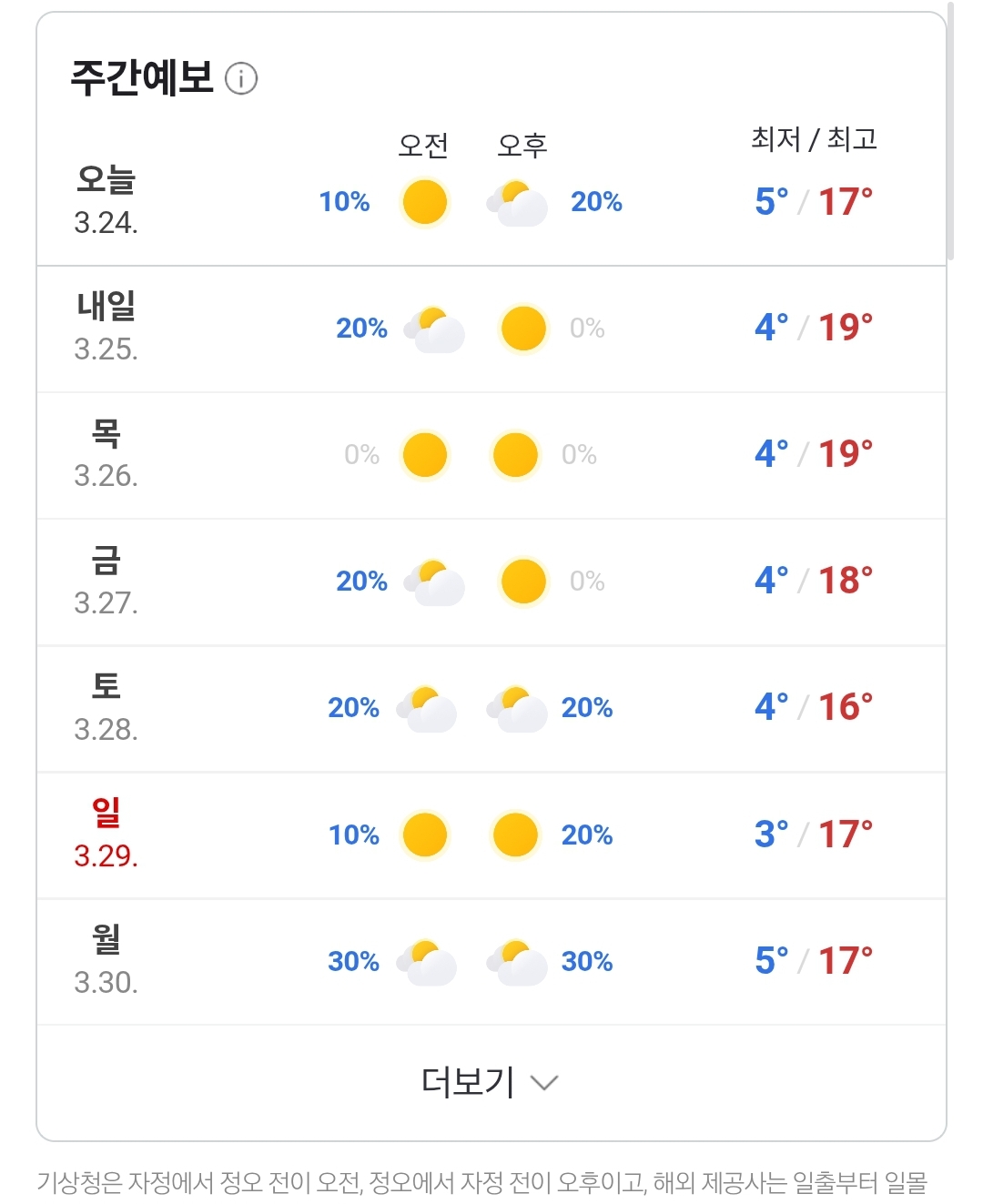Click the 월 3.30 date label
This screenshot has height=1204, width=983.
click(x=106, y=960)
